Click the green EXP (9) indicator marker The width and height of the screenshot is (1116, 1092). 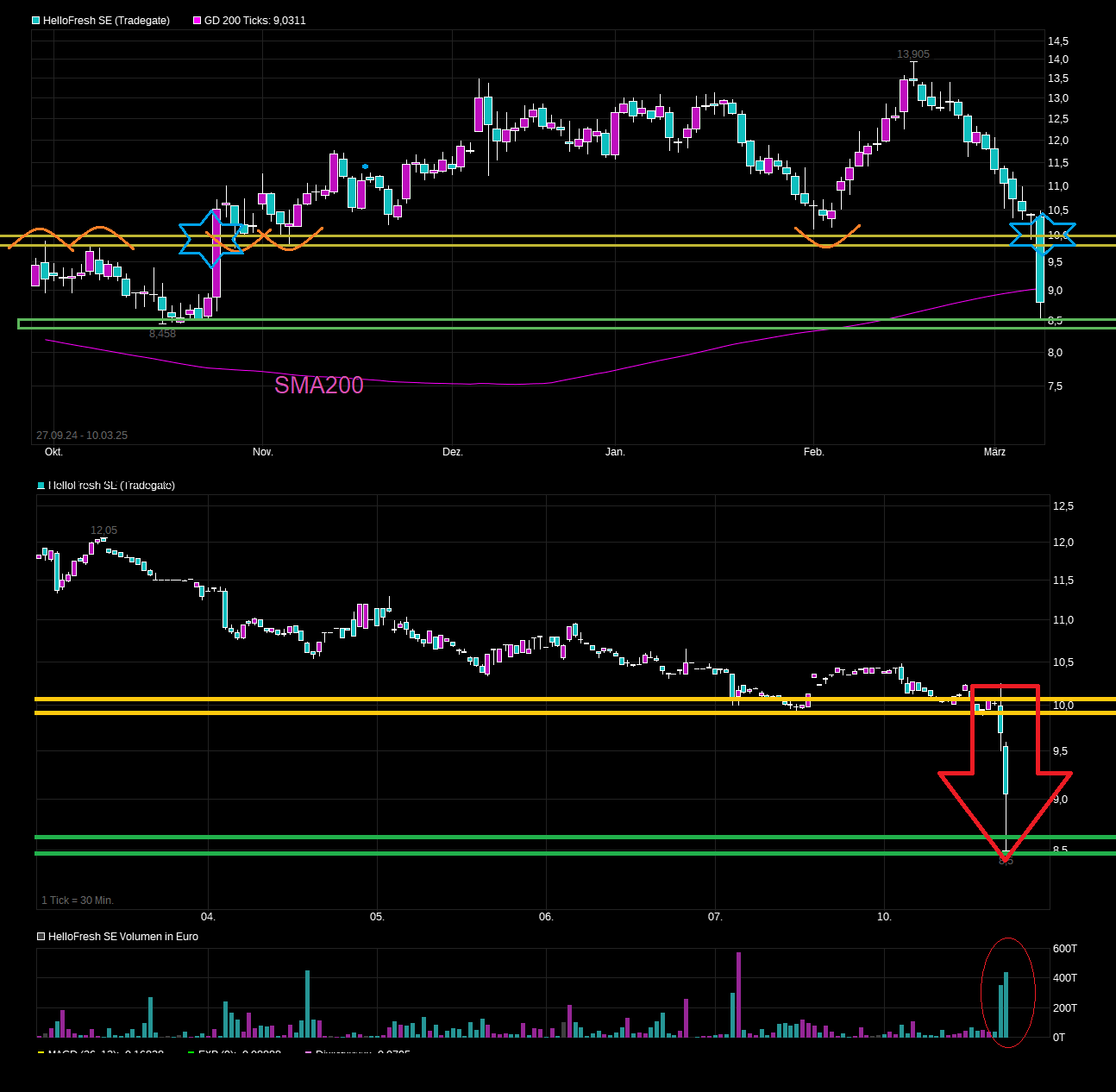click(x=189, y=1053)
